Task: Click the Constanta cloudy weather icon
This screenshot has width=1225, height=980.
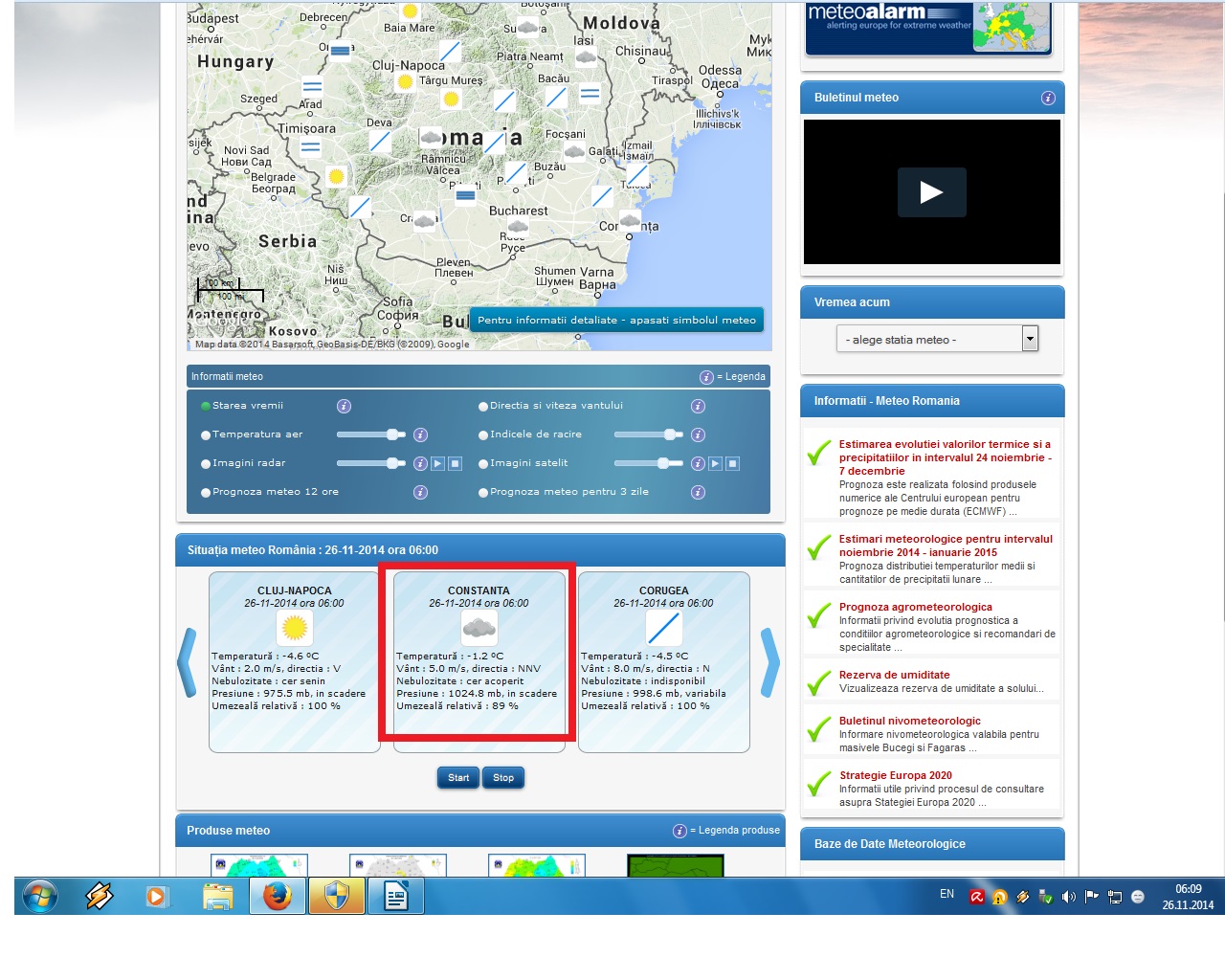Action: coord(479,628)
